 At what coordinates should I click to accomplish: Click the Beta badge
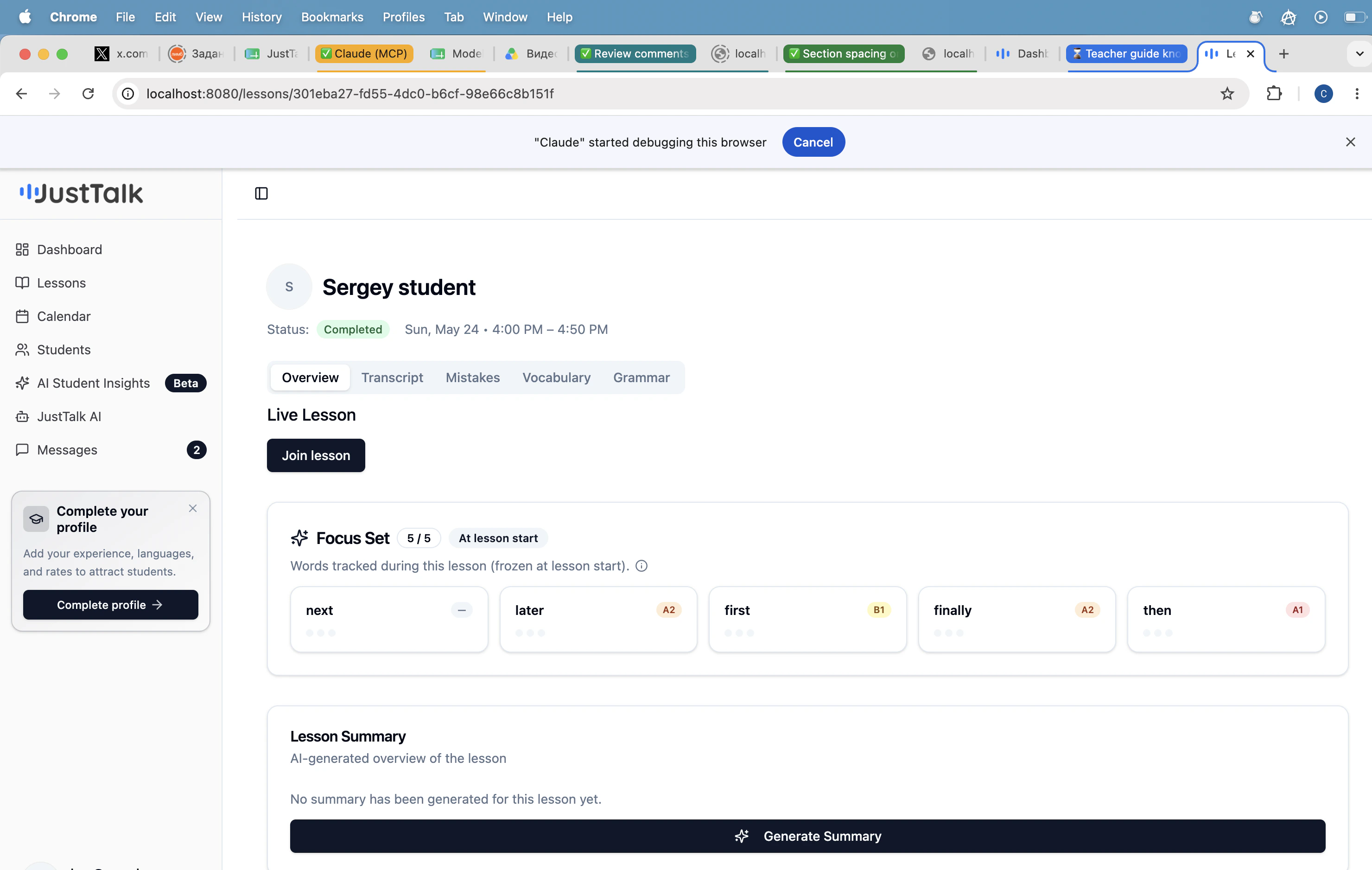pos(186,383)
